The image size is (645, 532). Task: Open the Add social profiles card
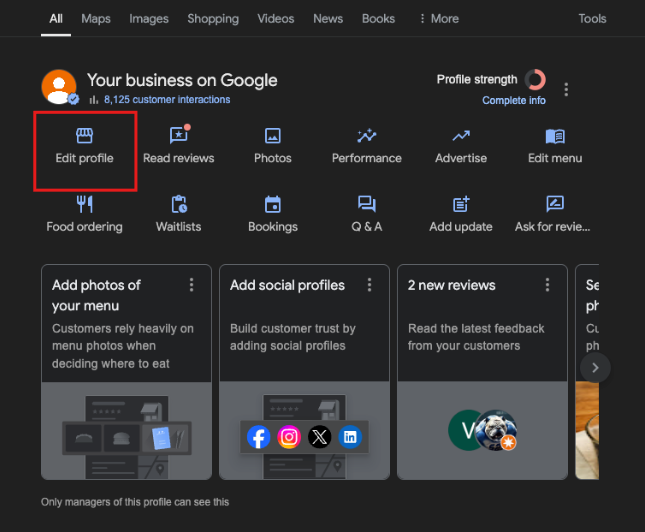pyautogui.click(x=304, y=372)
